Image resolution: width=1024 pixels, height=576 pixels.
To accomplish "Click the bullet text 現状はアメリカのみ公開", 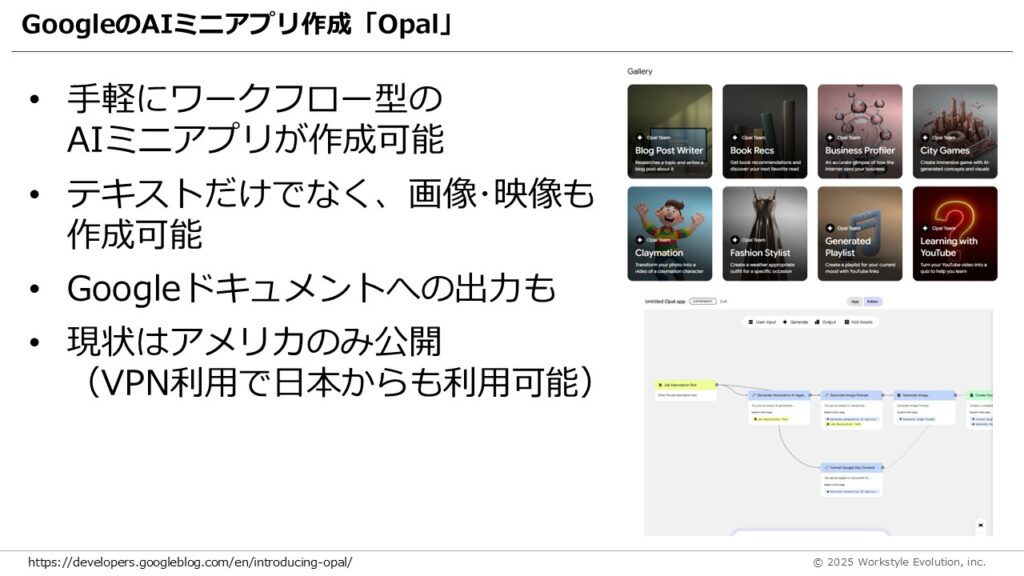I will coord(255,341).
